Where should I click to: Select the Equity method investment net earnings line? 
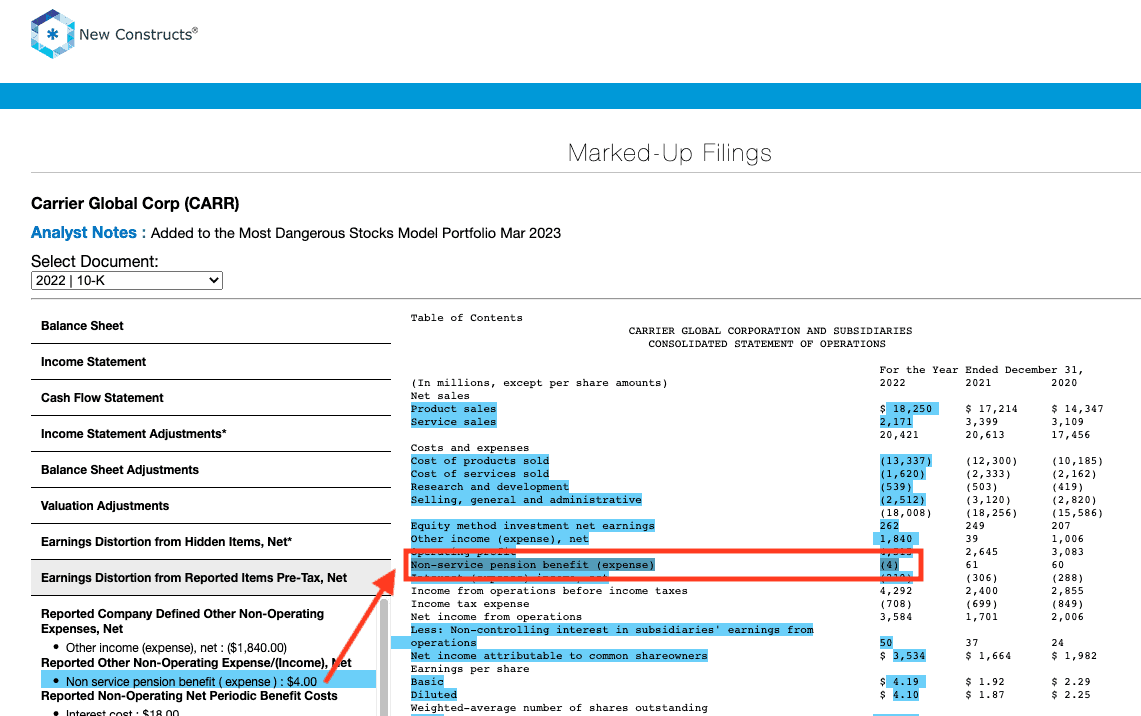(533, 526)
